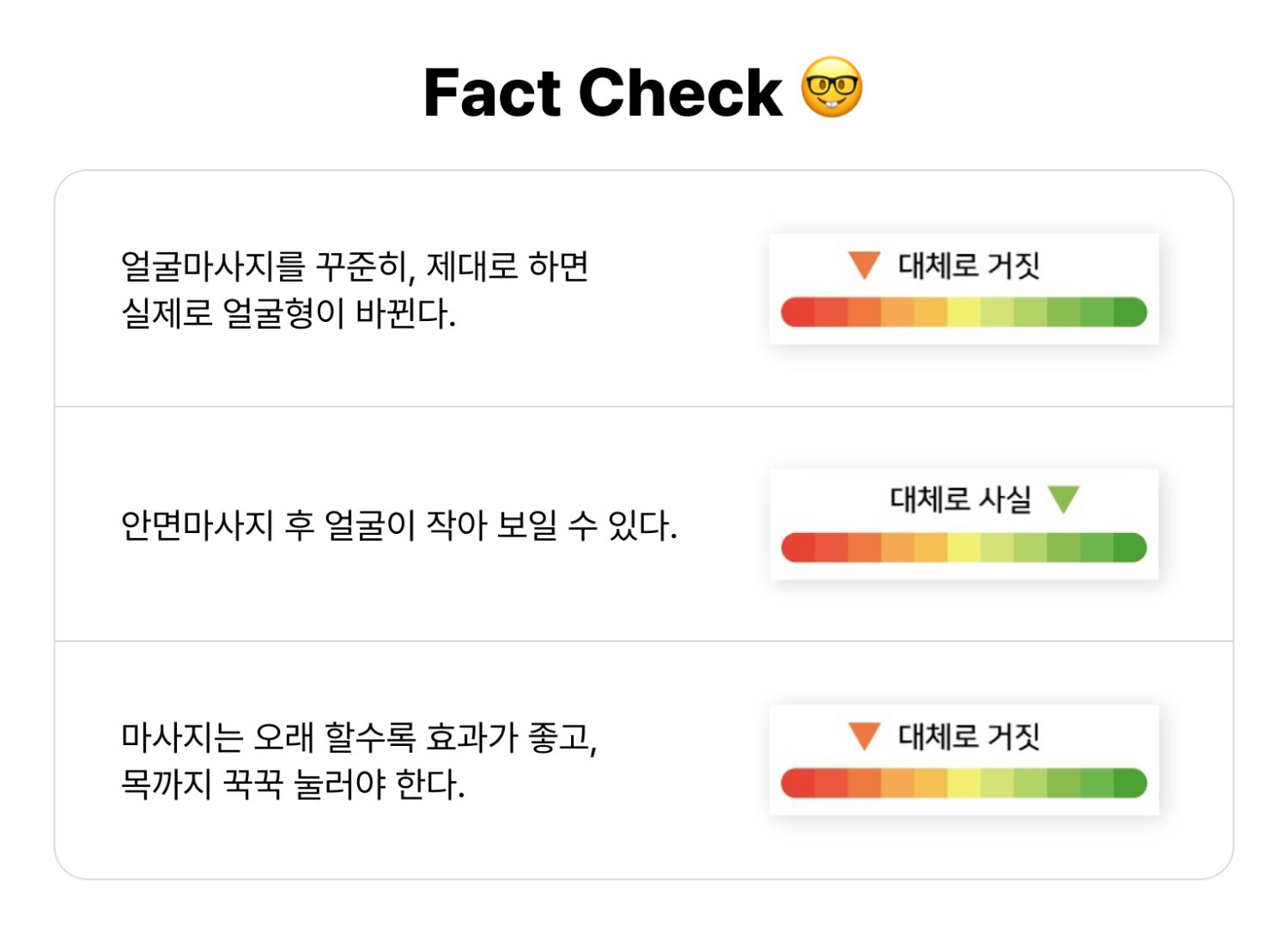Select the statement starting with 안면마사지 후
This screenshot has height=927, width=1288.
pyautogui.click(x=398, y=524)
